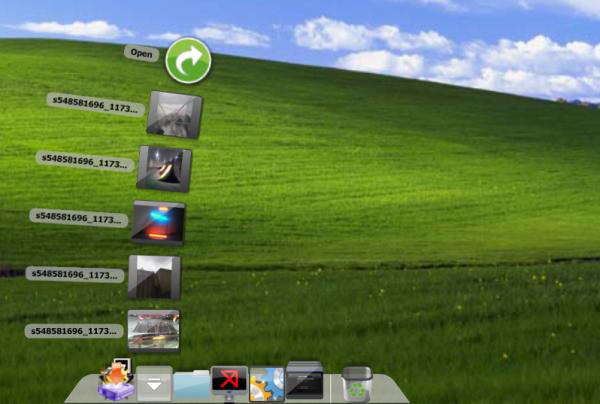Collapse the stack using the down-arrow dock icon

pyautogui.click(x=154, y=384)
